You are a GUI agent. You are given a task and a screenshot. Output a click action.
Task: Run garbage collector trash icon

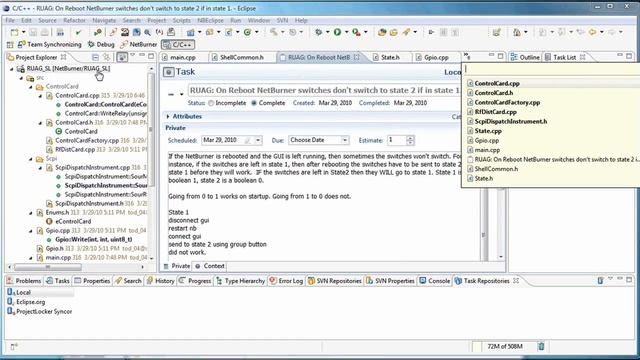click(541, 346)
